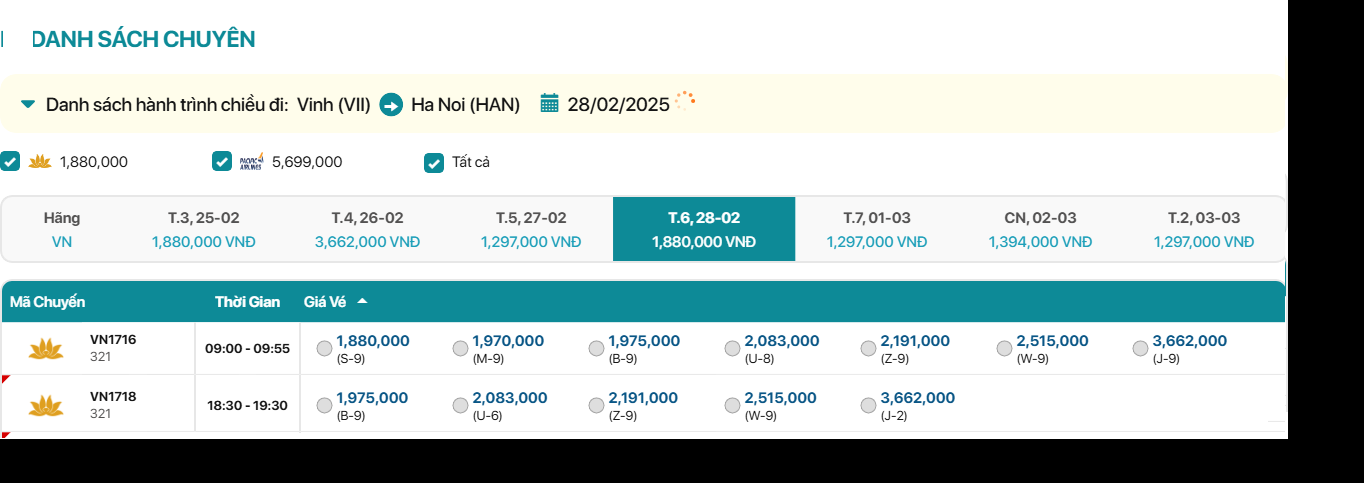Screen dimensions: 1364x483
Task: Open the T.7, 01-03 date tab
Action: pyautogui.click(x=876, y=229)
